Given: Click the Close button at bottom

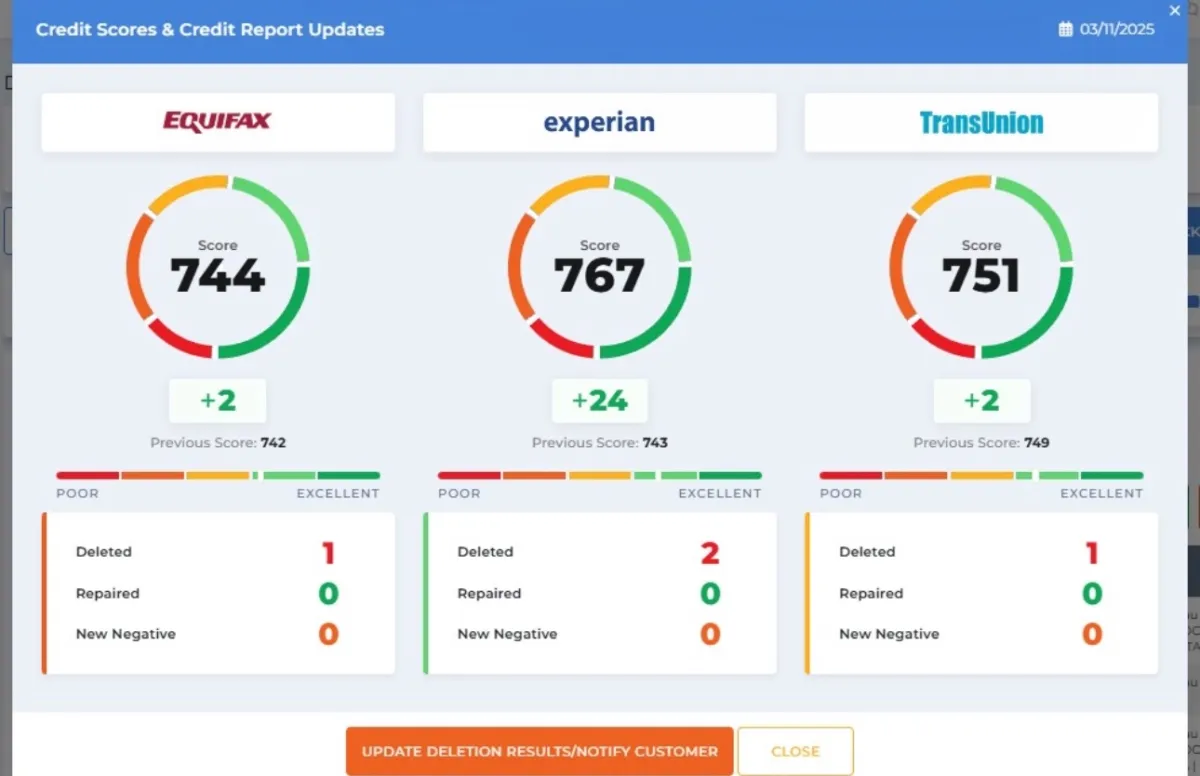Looking at the screenshot, I should point(796,751).
